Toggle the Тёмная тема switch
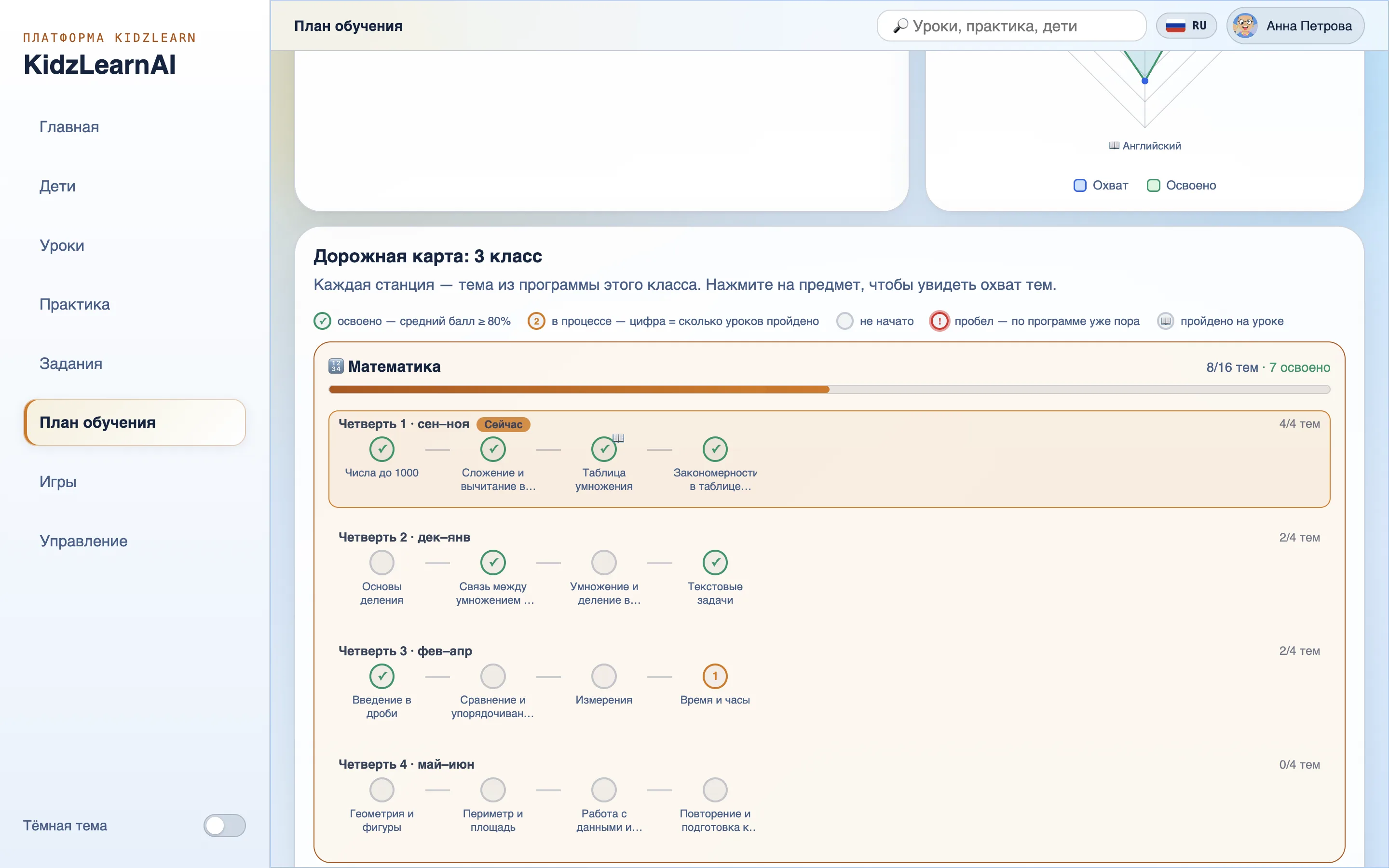The height and width of the screenshot is (868, 1389). [224, 826]
